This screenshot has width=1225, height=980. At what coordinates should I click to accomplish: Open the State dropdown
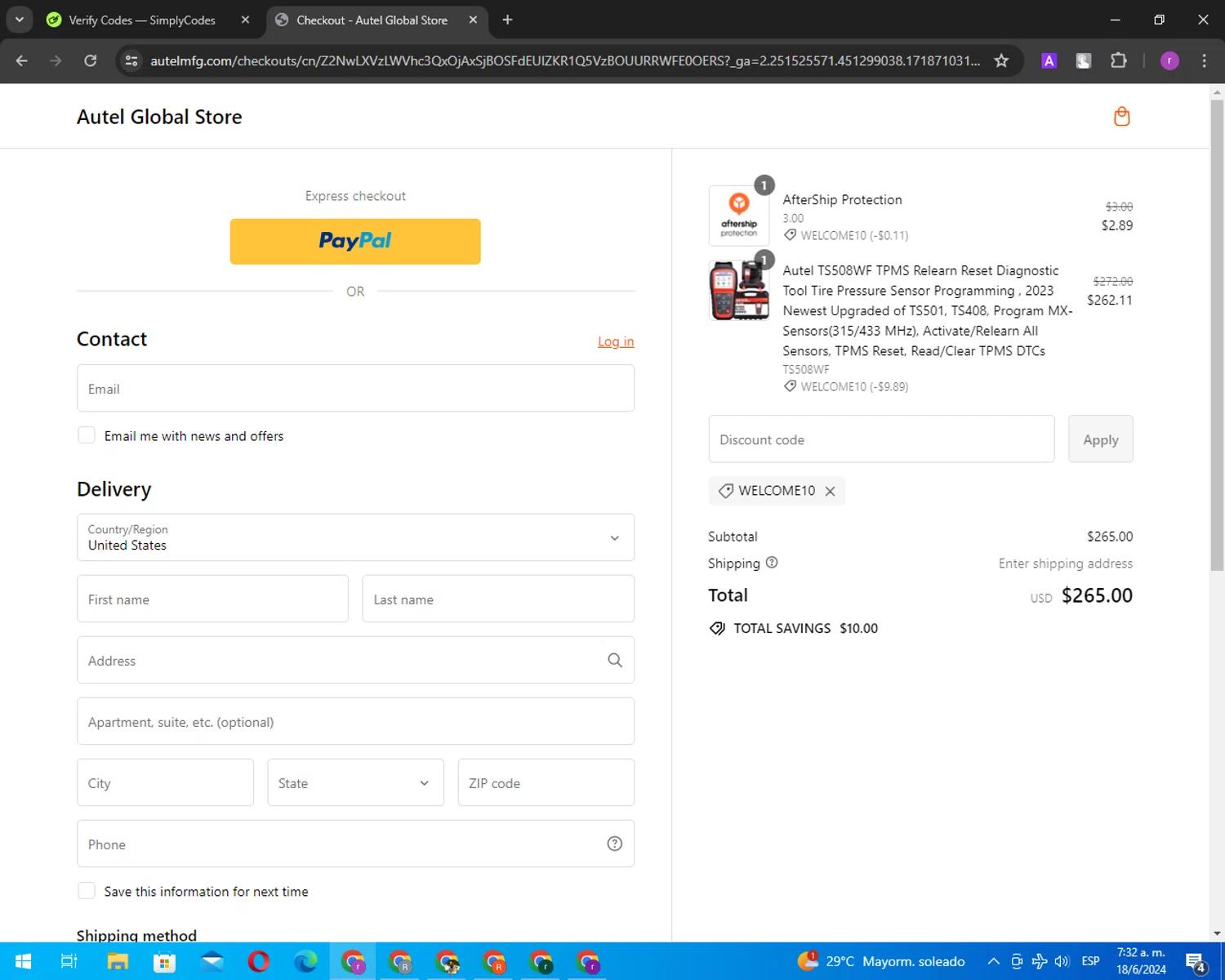coord(355,782)
